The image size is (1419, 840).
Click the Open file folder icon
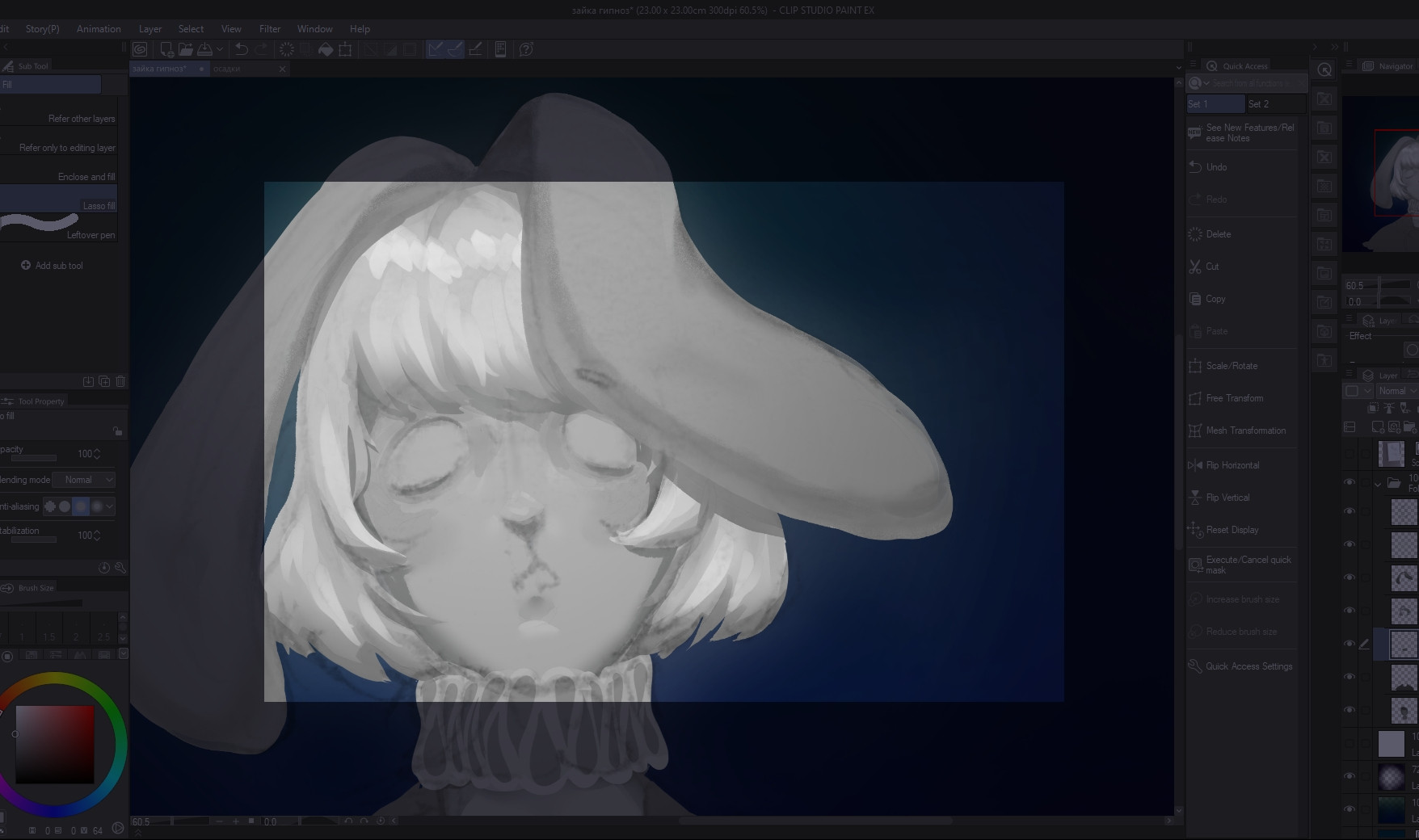click(x=186, y=49)
